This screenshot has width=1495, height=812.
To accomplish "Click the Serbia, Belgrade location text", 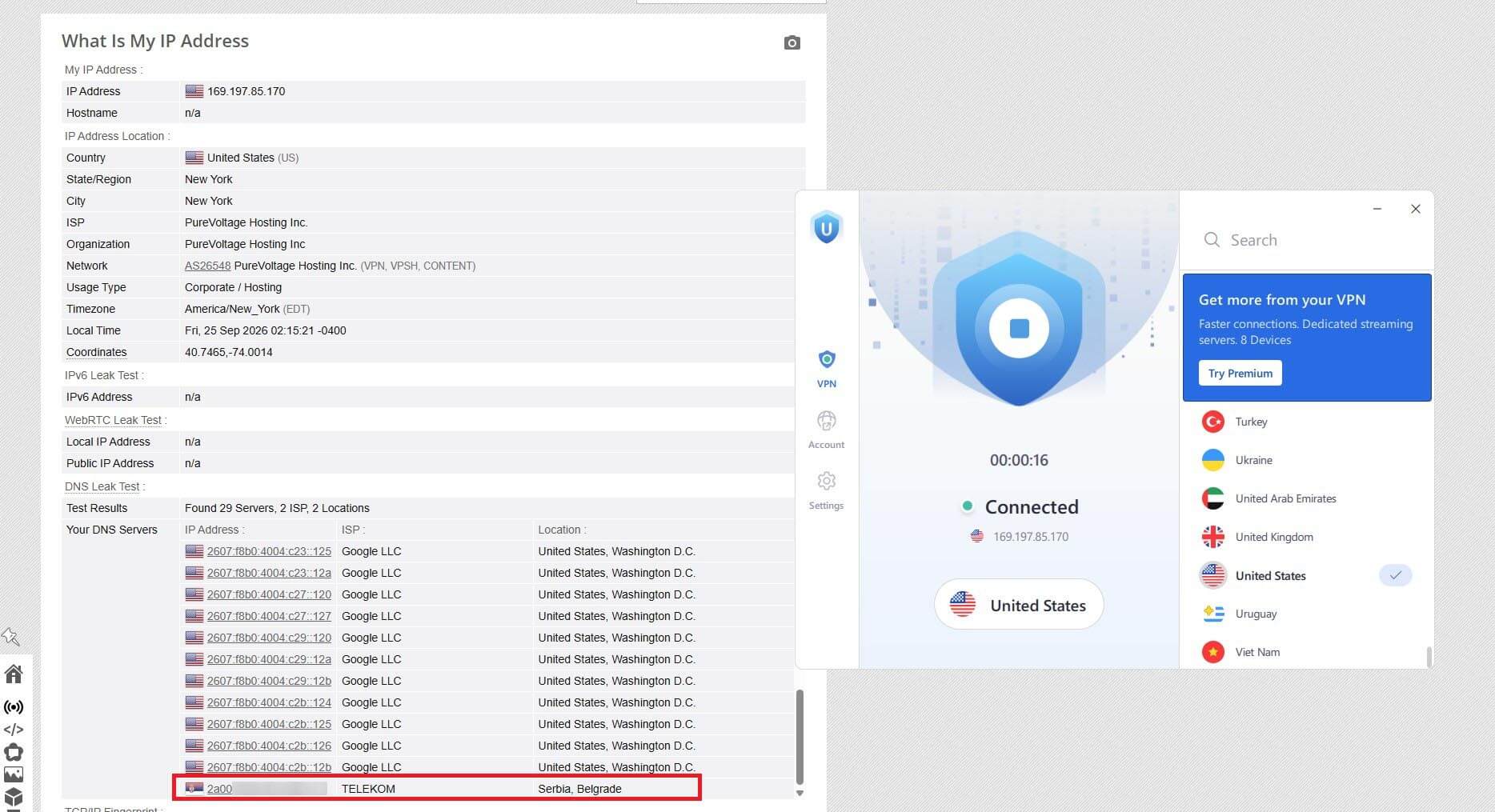I will pos(579,789).
